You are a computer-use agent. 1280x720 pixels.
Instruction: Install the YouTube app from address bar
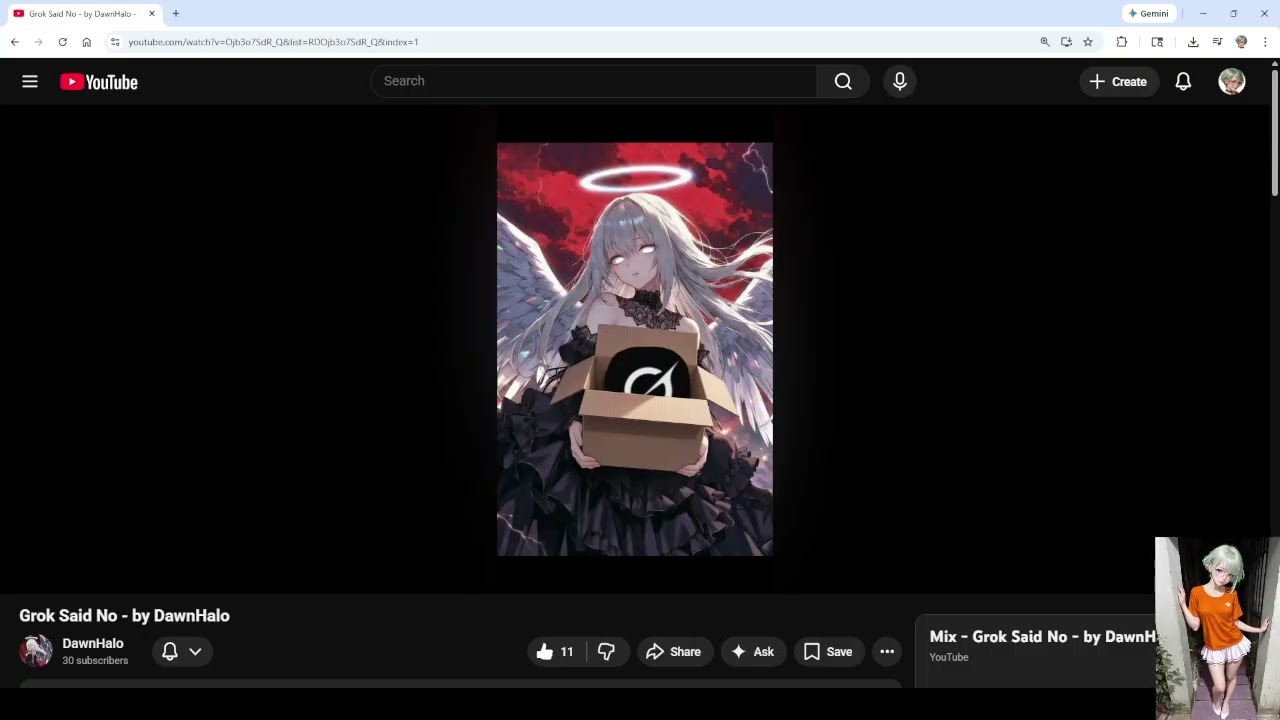pos(1066,42)
